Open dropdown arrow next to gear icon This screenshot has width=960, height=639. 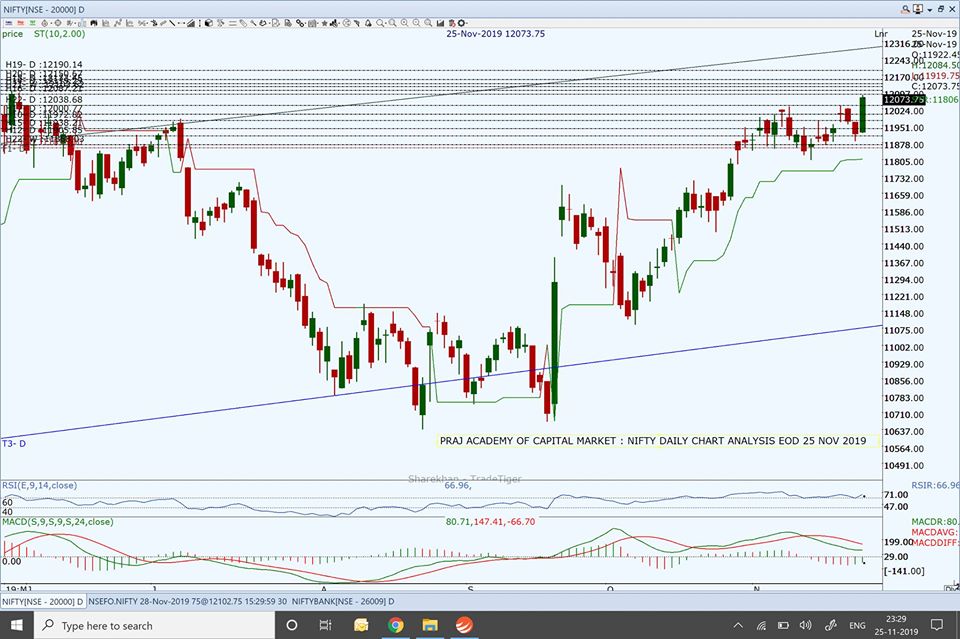468,23
